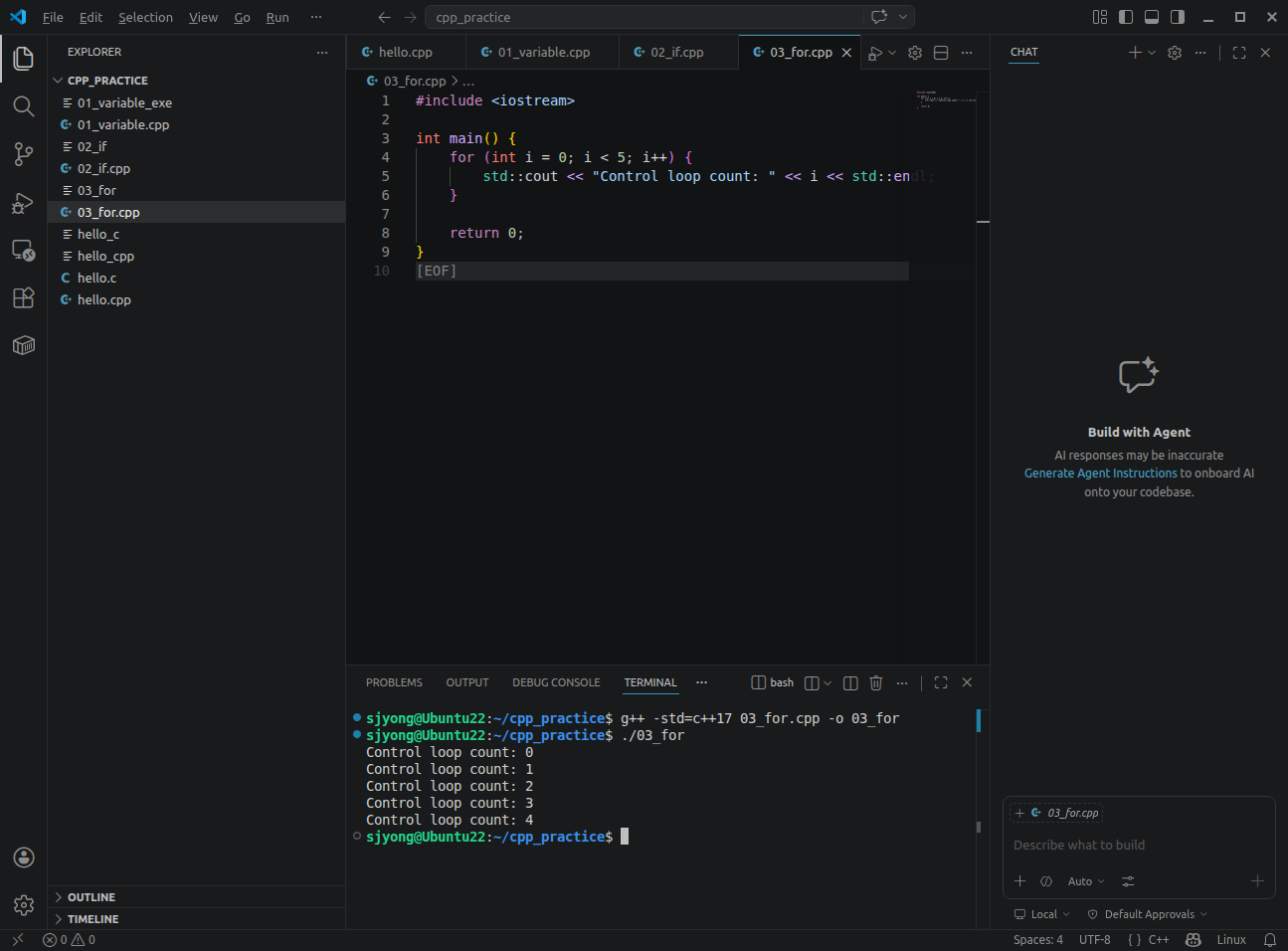
Task: Go back using the navigation arrow
Action: [385, 17]
